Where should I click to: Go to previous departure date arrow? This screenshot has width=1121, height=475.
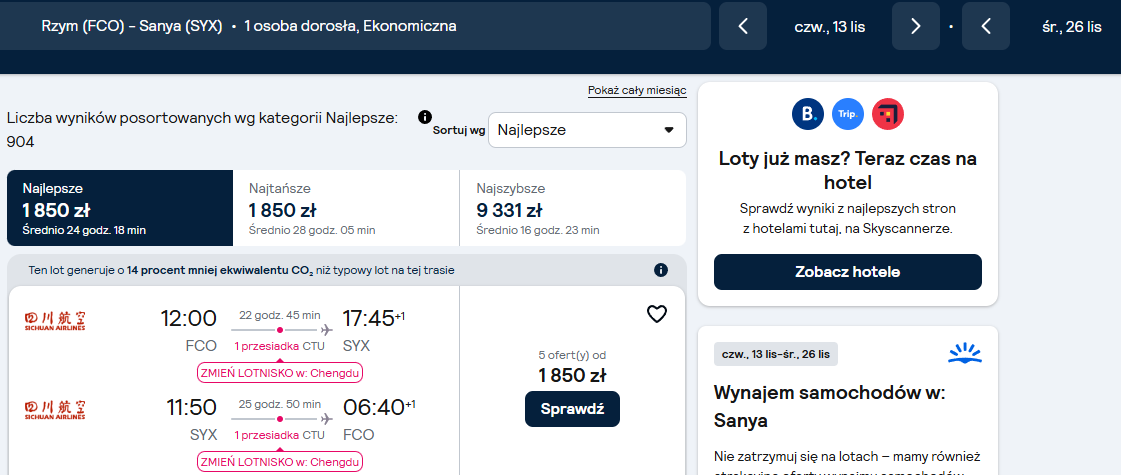point(743,26)
